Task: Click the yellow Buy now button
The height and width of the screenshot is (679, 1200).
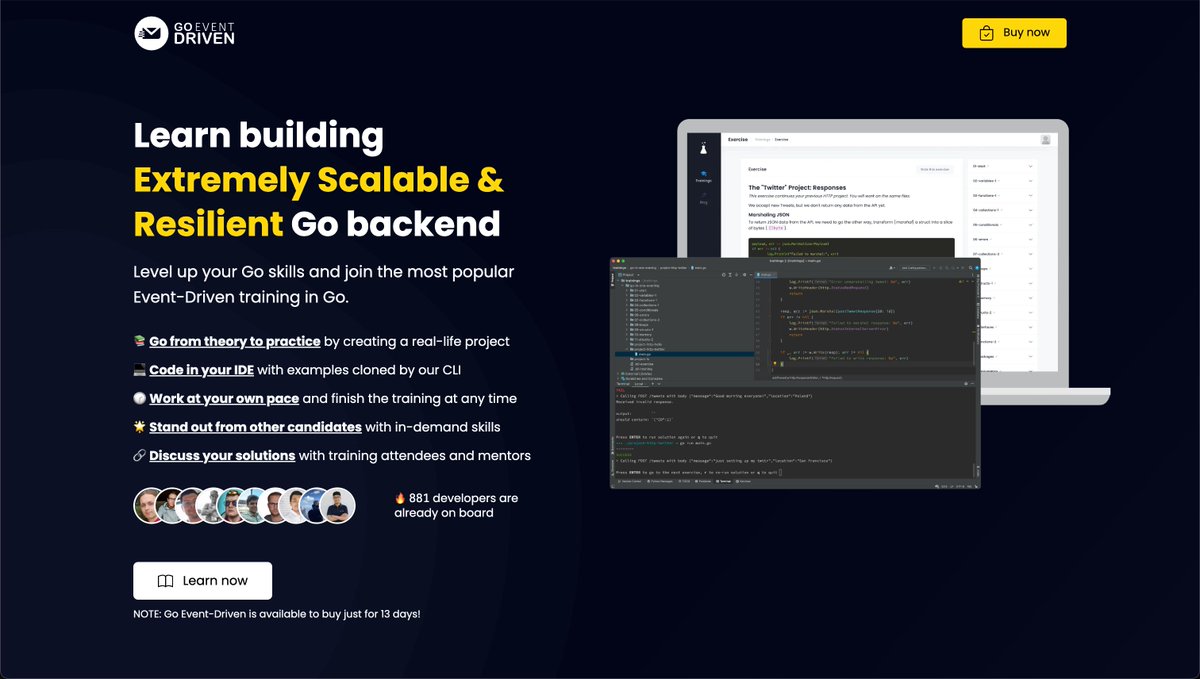Action: pyautogui.click(x=1014, y=33)
